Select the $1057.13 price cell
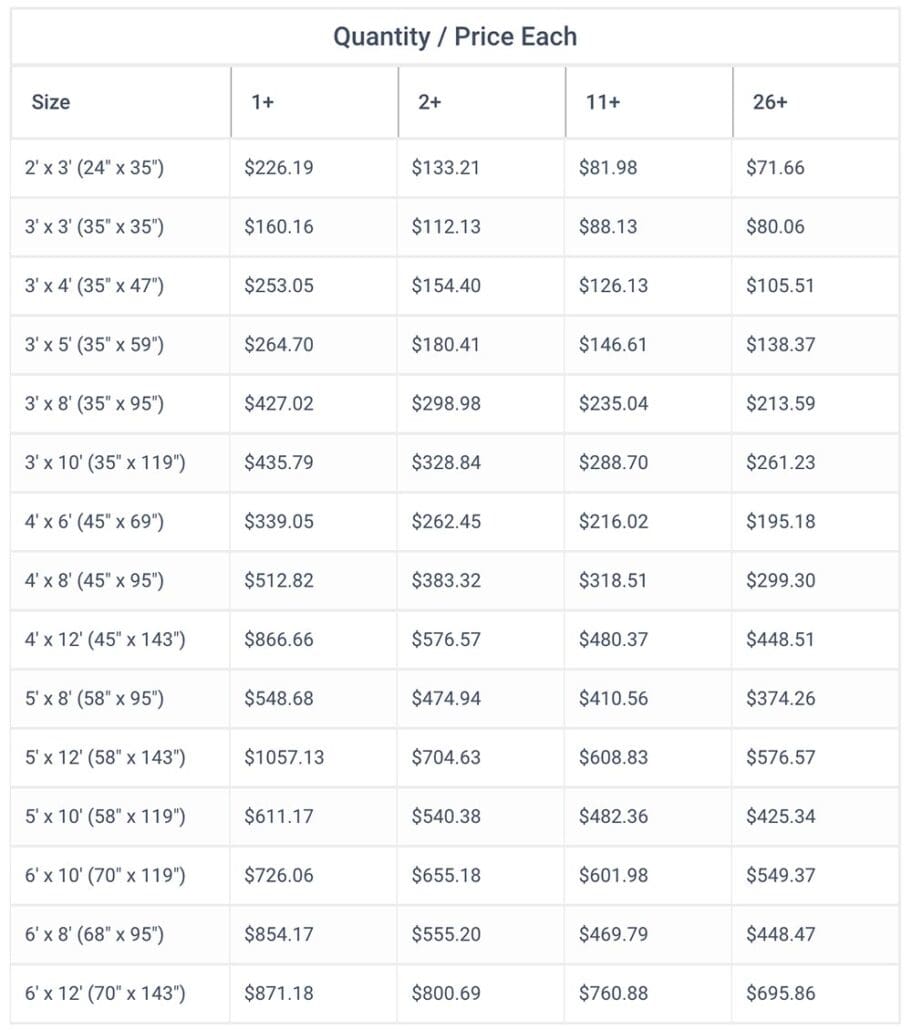Viewport: 912px width, 1030px height. click(x=284, y=758)
